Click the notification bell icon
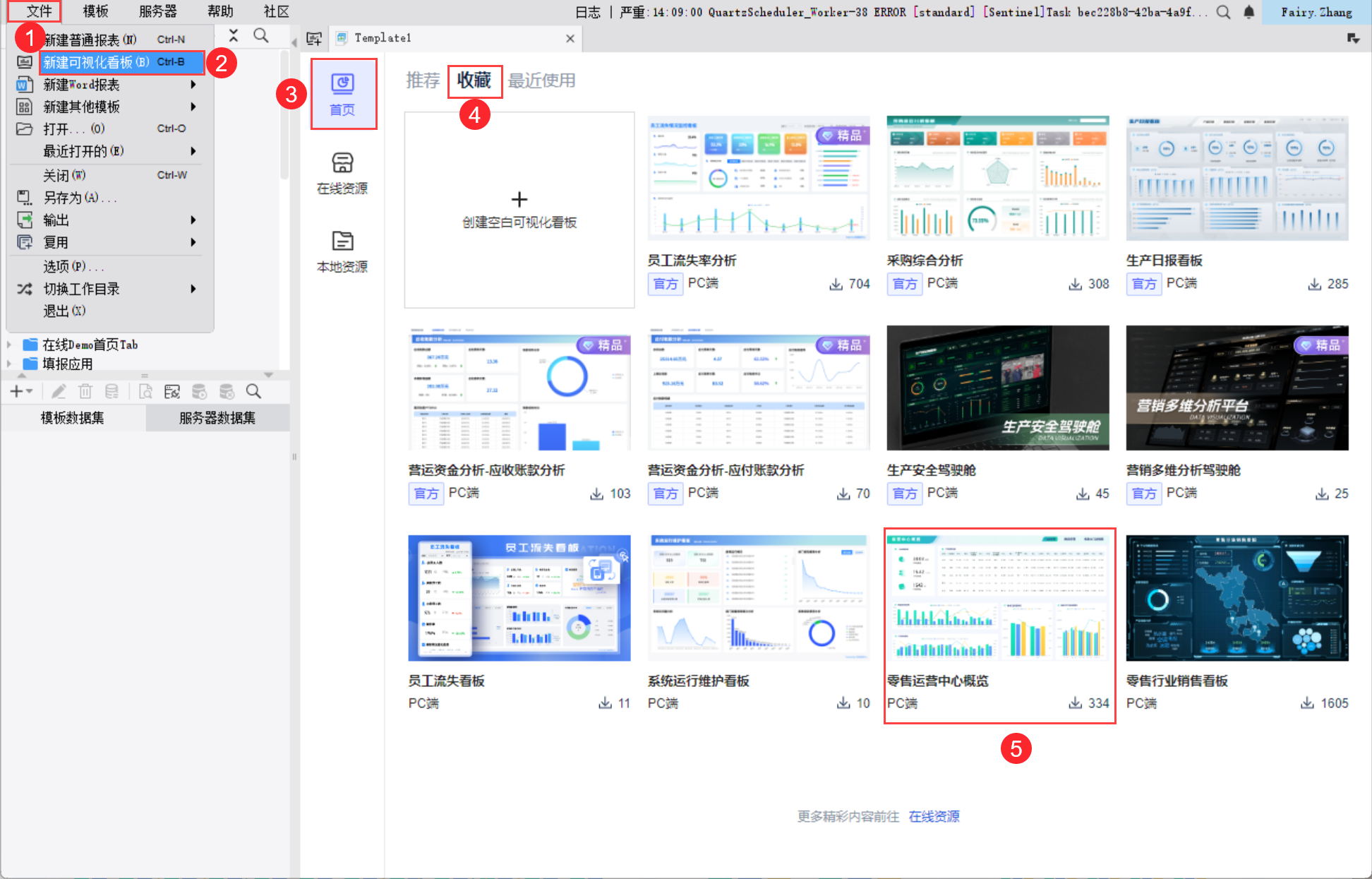 1248,12
